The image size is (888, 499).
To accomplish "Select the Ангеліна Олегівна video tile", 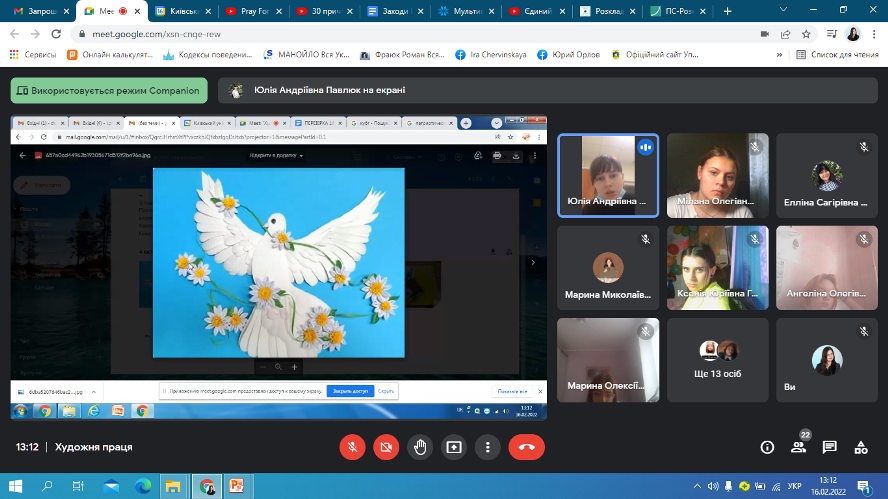I will coord(827,268).
